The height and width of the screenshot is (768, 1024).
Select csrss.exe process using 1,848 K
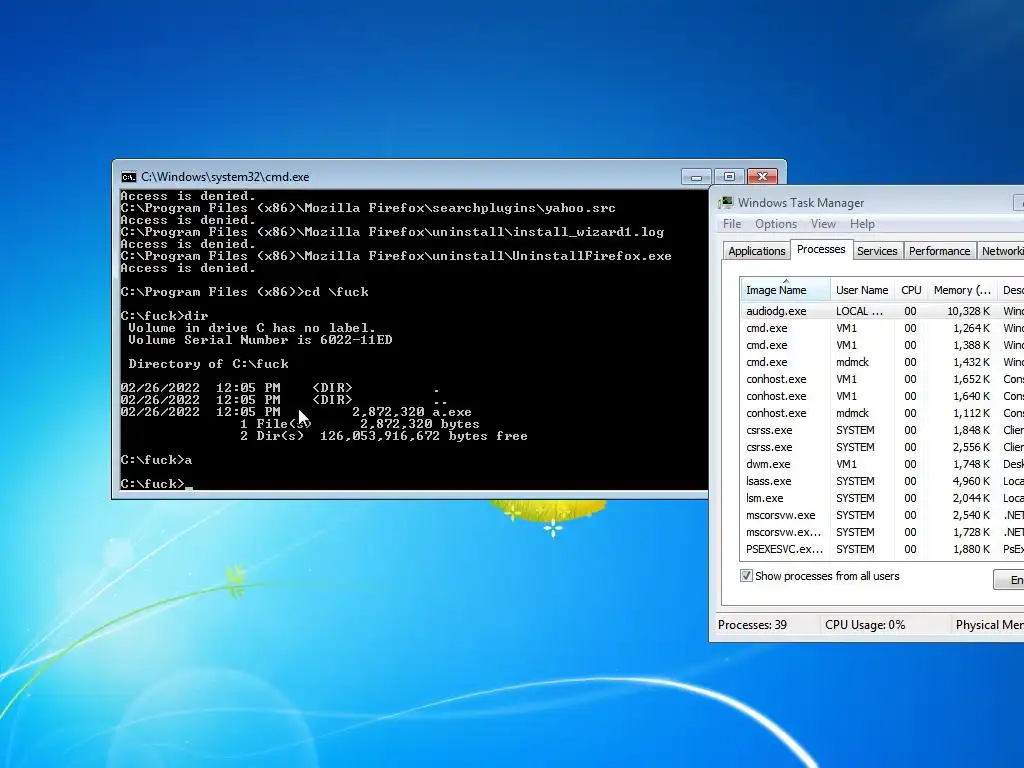click(x=882, y=430)
